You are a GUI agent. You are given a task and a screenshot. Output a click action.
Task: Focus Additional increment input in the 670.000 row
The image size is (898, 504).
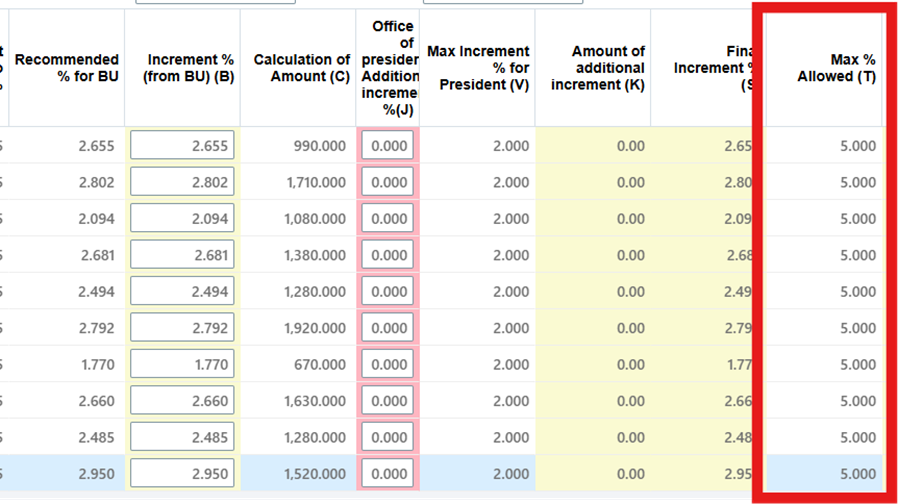[x=388, y=365]
